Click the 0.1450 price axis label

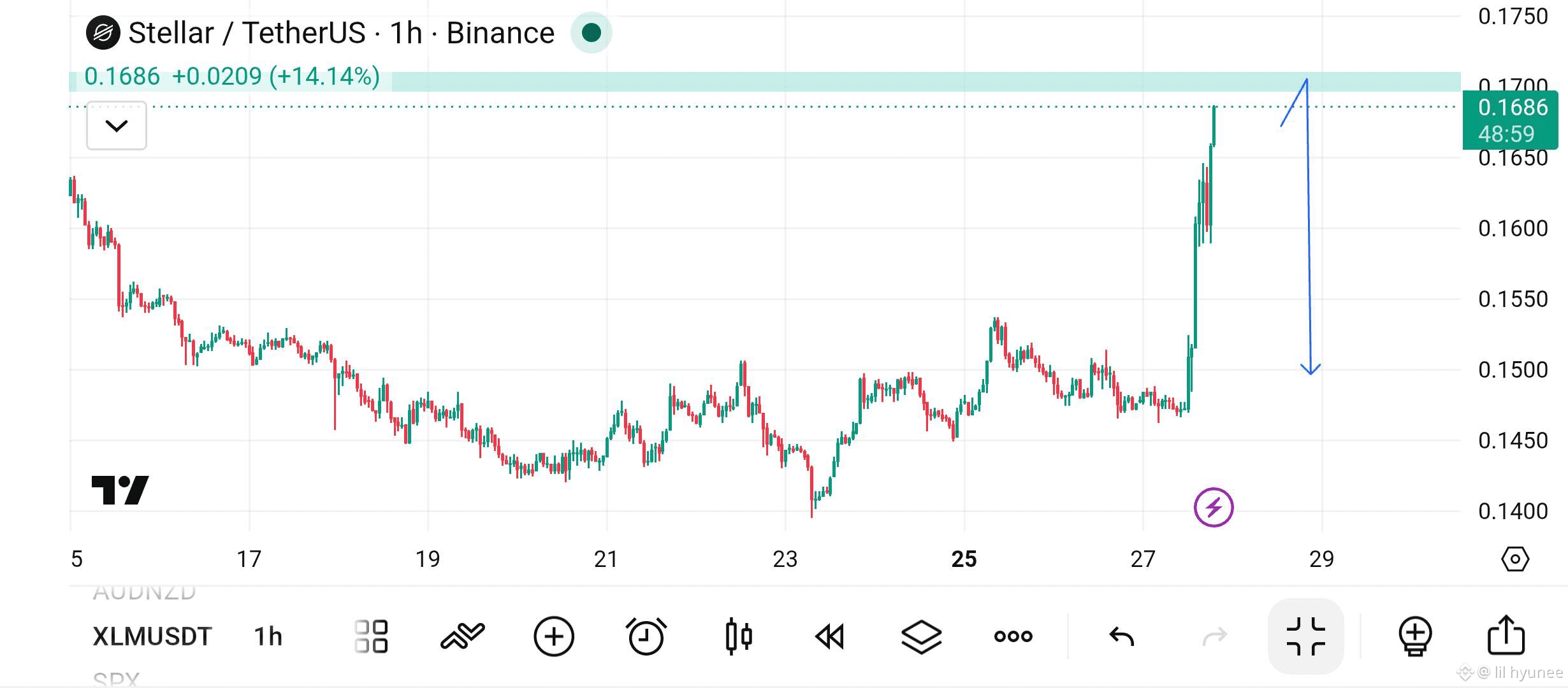1513,441
